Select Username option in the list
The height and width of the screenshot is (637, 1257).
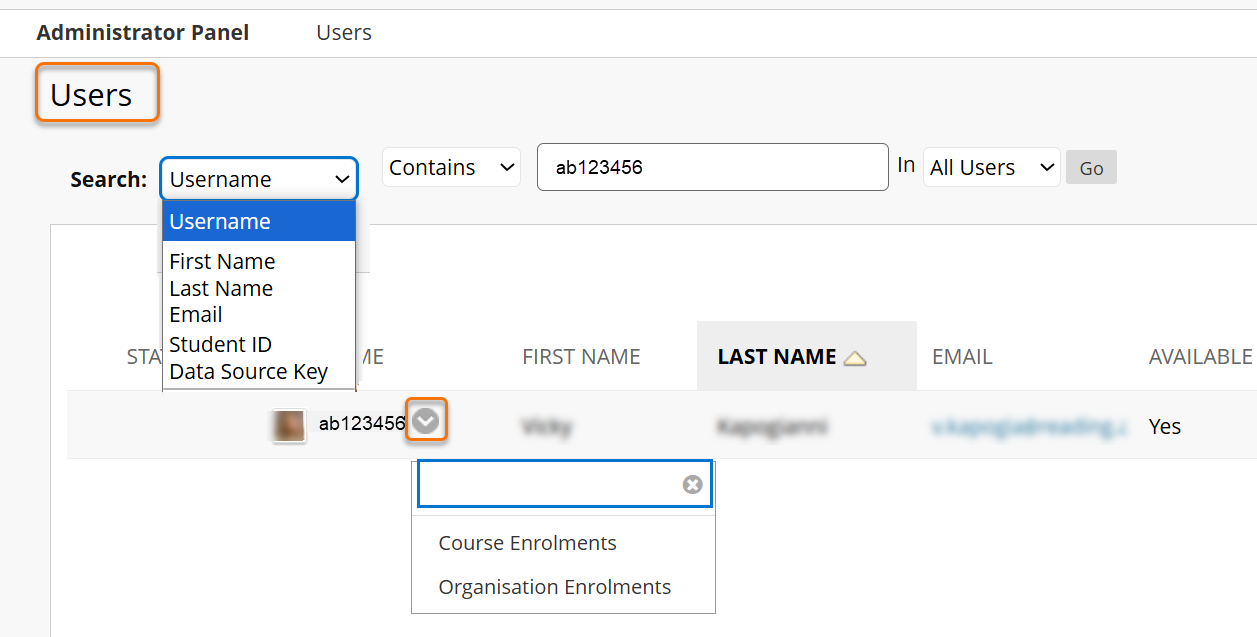pos(258,222)
